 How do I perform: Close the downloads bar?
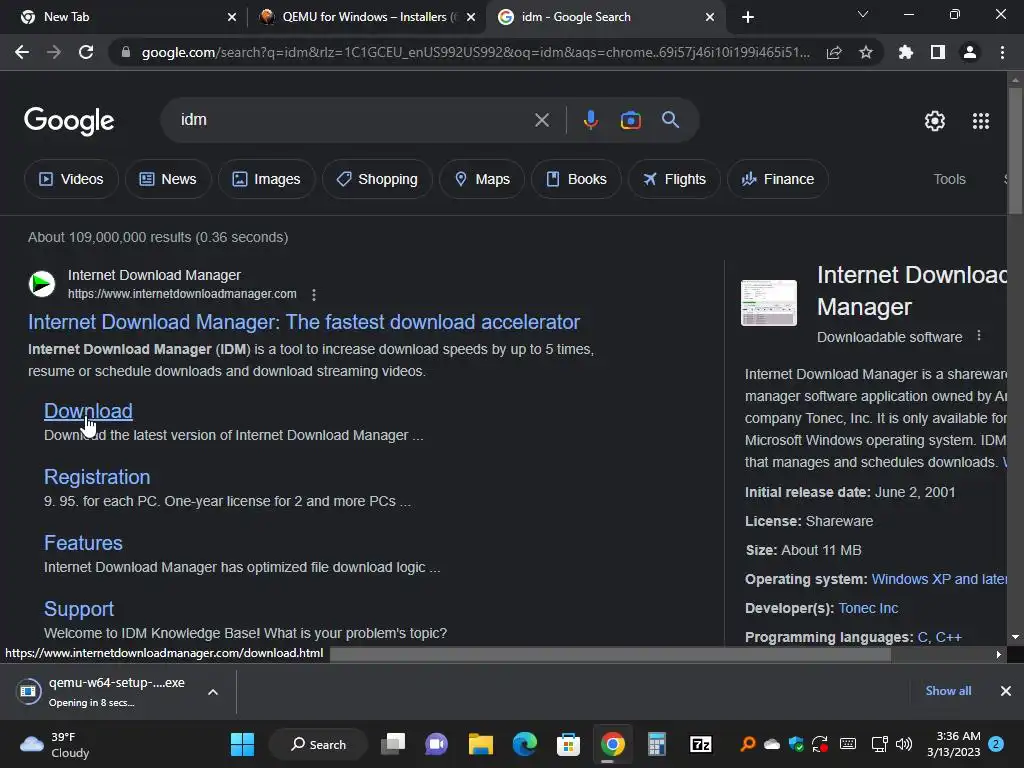tap(1006, 691)
